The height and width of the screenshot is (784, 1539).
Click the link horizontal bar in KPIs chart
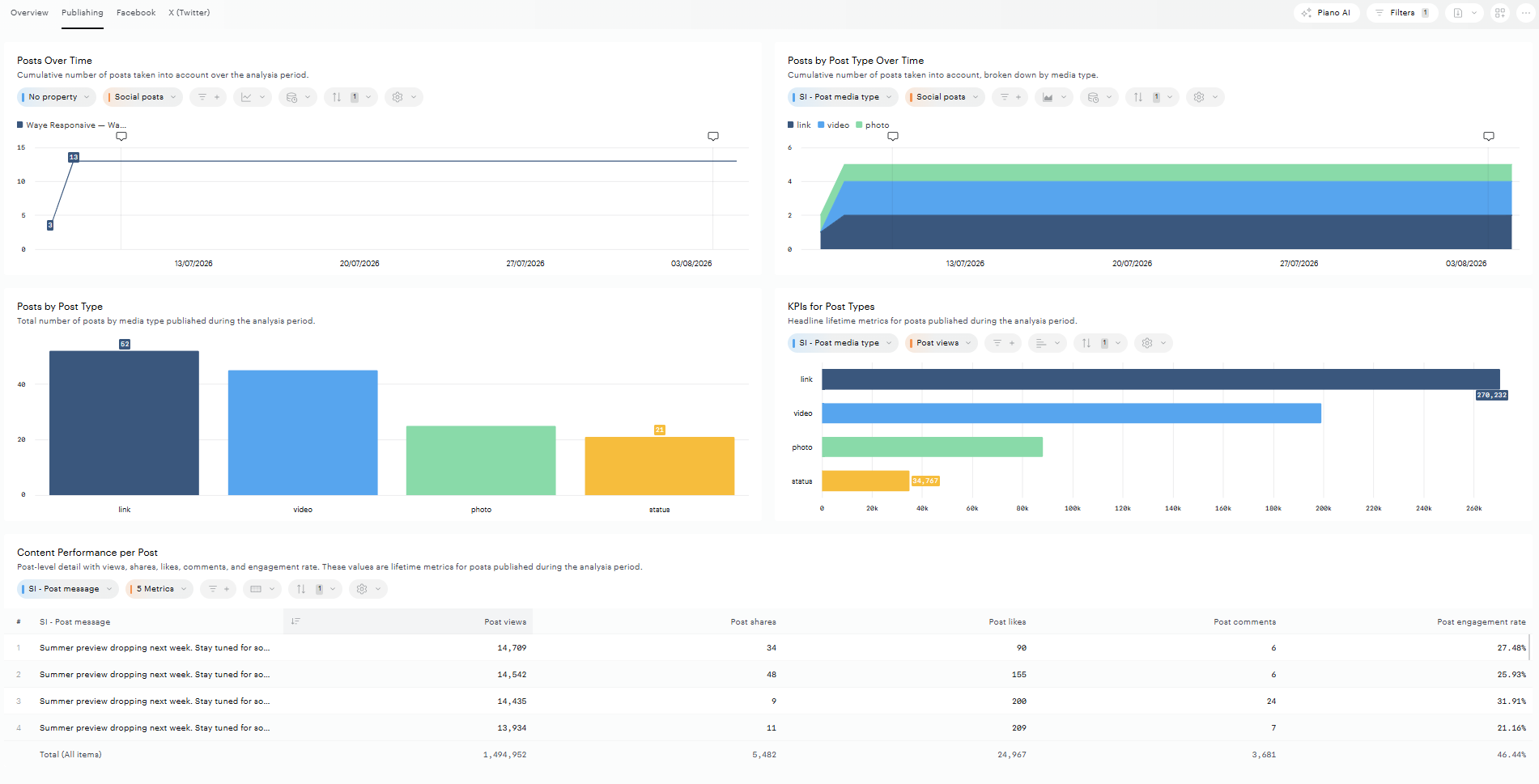(x=1161, y=379)
